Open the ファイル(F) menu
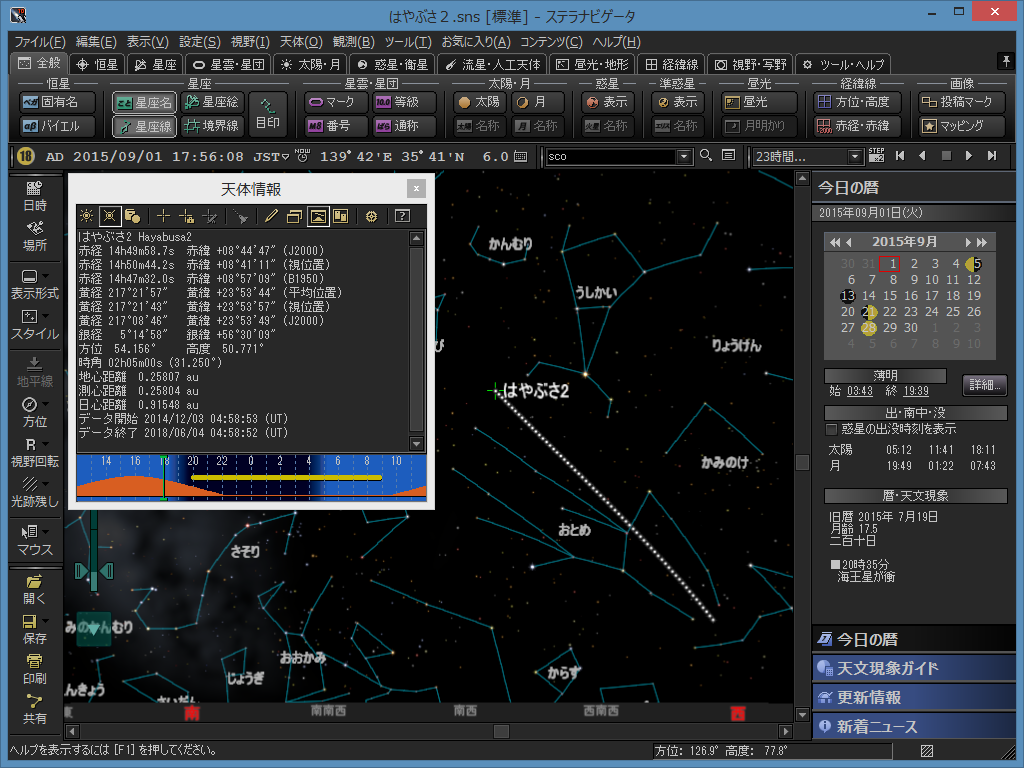 pyautogui.click(x=40, y=42)
